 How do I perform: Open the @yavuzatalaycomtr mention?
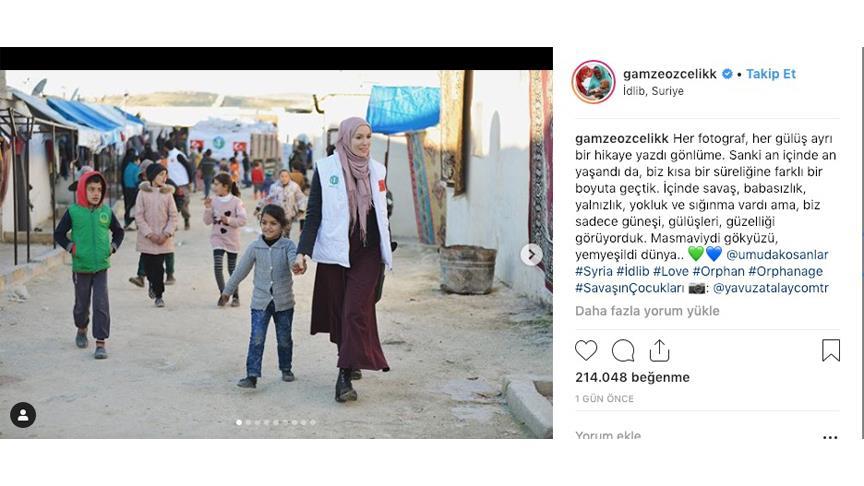770,288
